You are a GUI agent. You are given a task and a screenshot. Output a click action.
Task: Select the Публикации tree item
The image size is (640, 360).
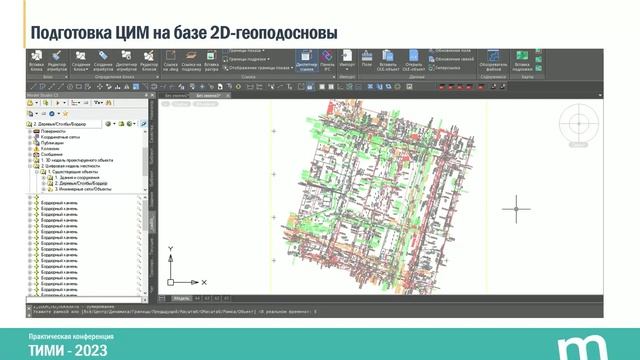(x=52, y=143)
